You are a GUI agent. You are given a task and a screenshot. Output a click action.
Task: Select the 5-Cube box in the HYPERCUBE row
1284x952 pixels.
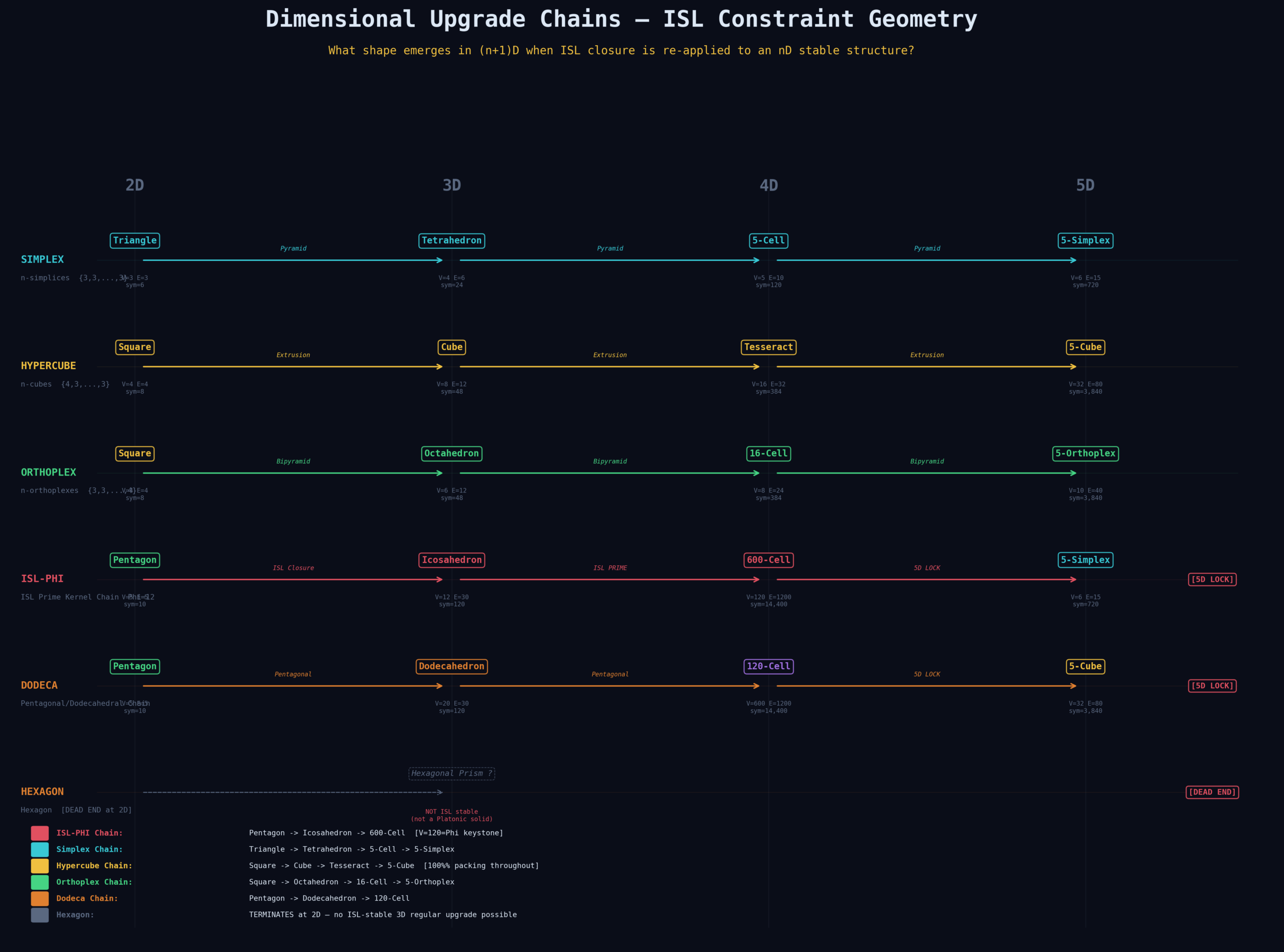point(1086,348)
